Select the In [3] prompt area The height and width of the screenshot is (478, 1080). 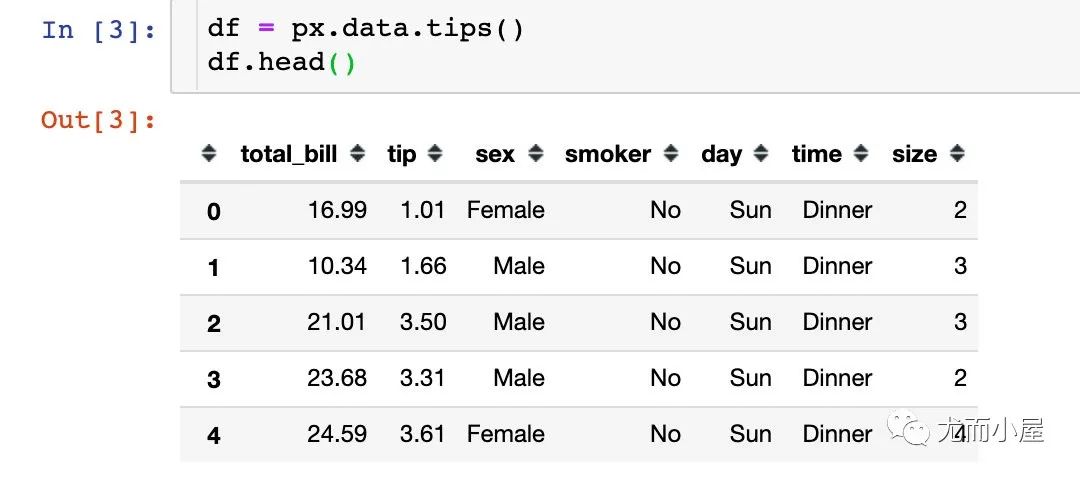pos(99,30)
